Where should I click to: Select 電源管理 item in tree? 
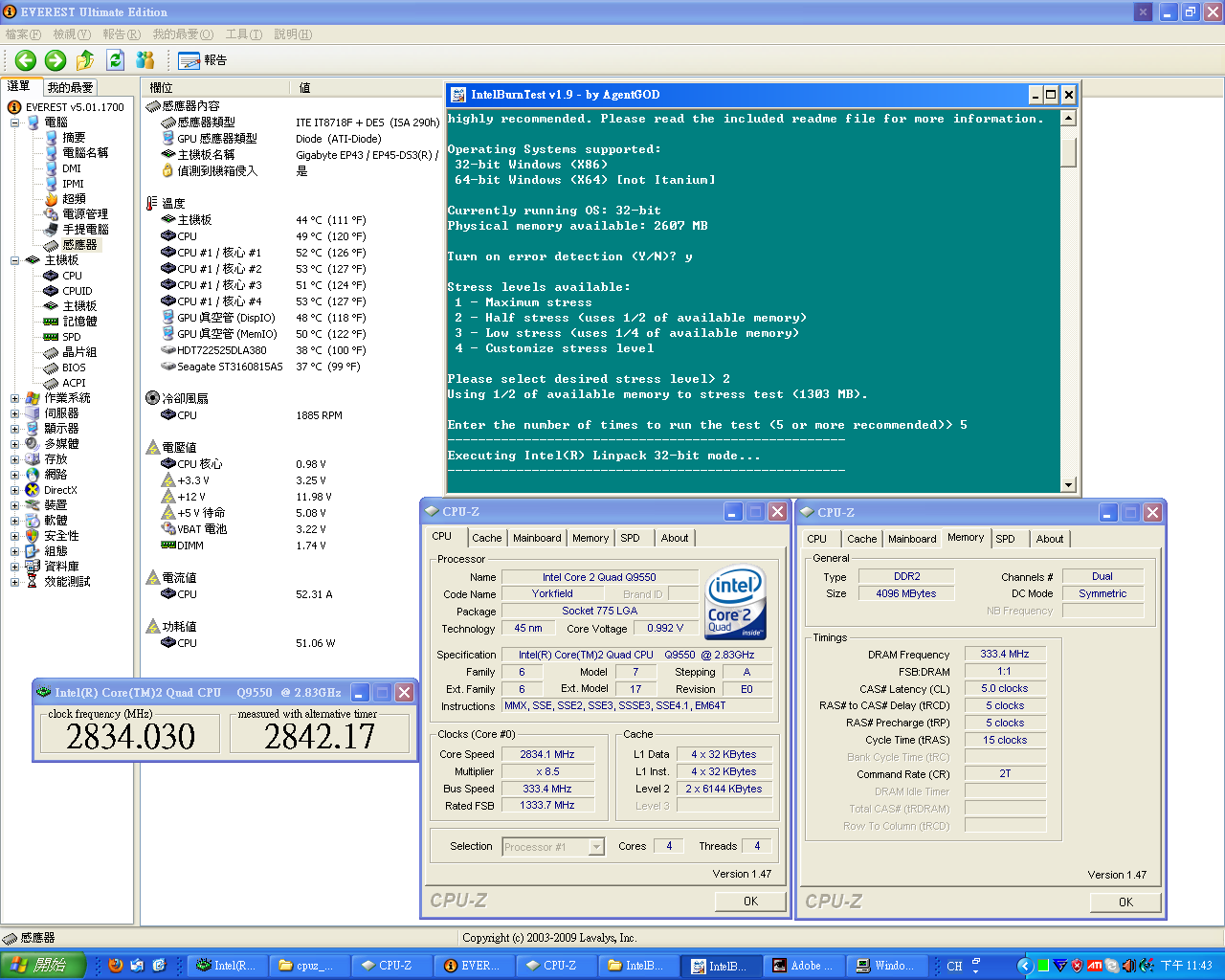[x=85, y=214]
